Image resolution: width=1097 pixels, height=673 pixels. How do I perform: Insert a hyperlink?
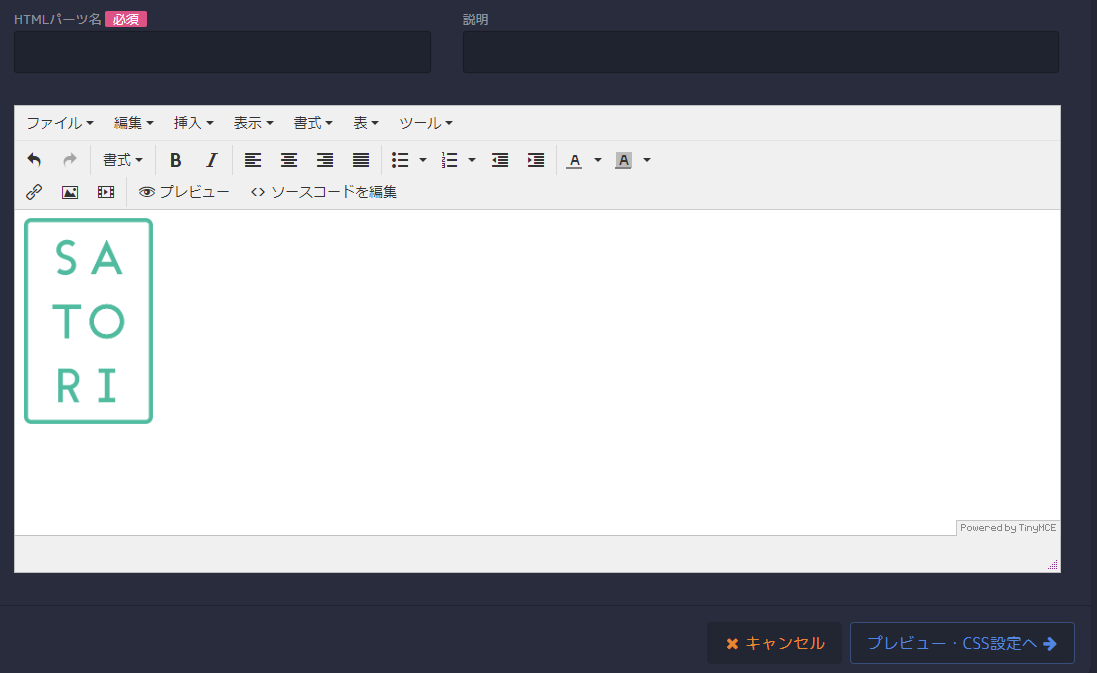(x=34, y=192)
